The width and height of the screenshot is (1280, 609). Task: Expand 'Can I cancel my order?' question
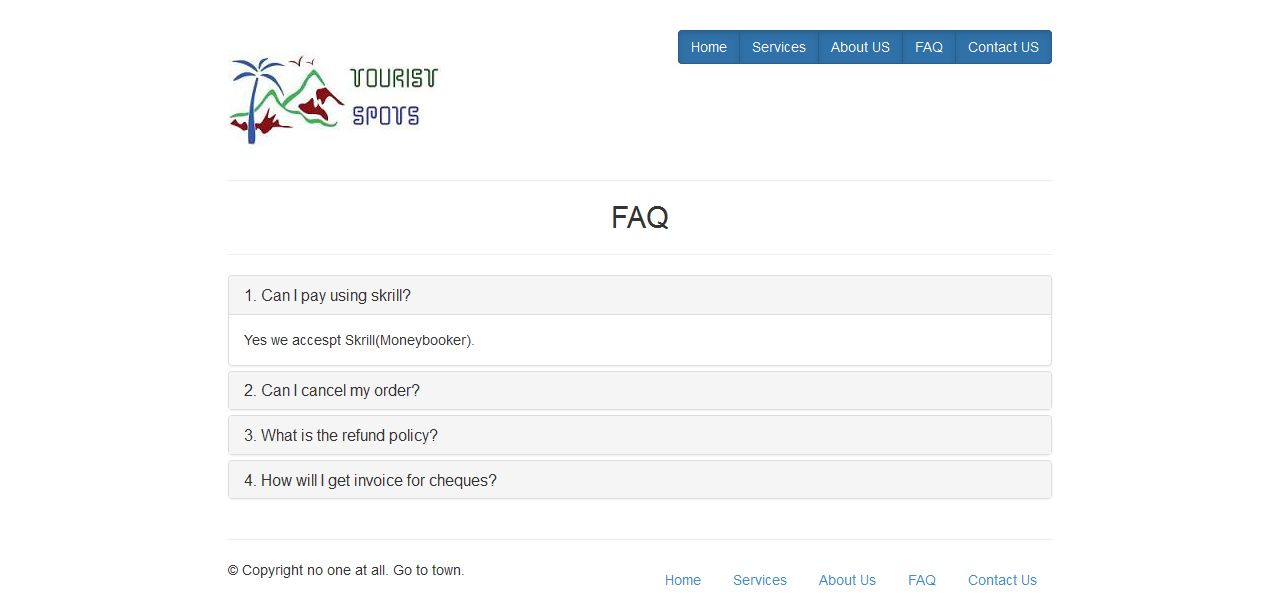[331, 390]
